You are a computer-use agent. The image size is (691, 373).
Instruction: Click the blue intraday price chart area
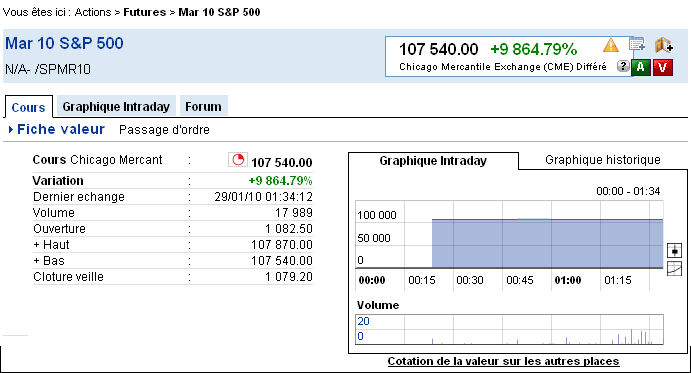[547, 243]
